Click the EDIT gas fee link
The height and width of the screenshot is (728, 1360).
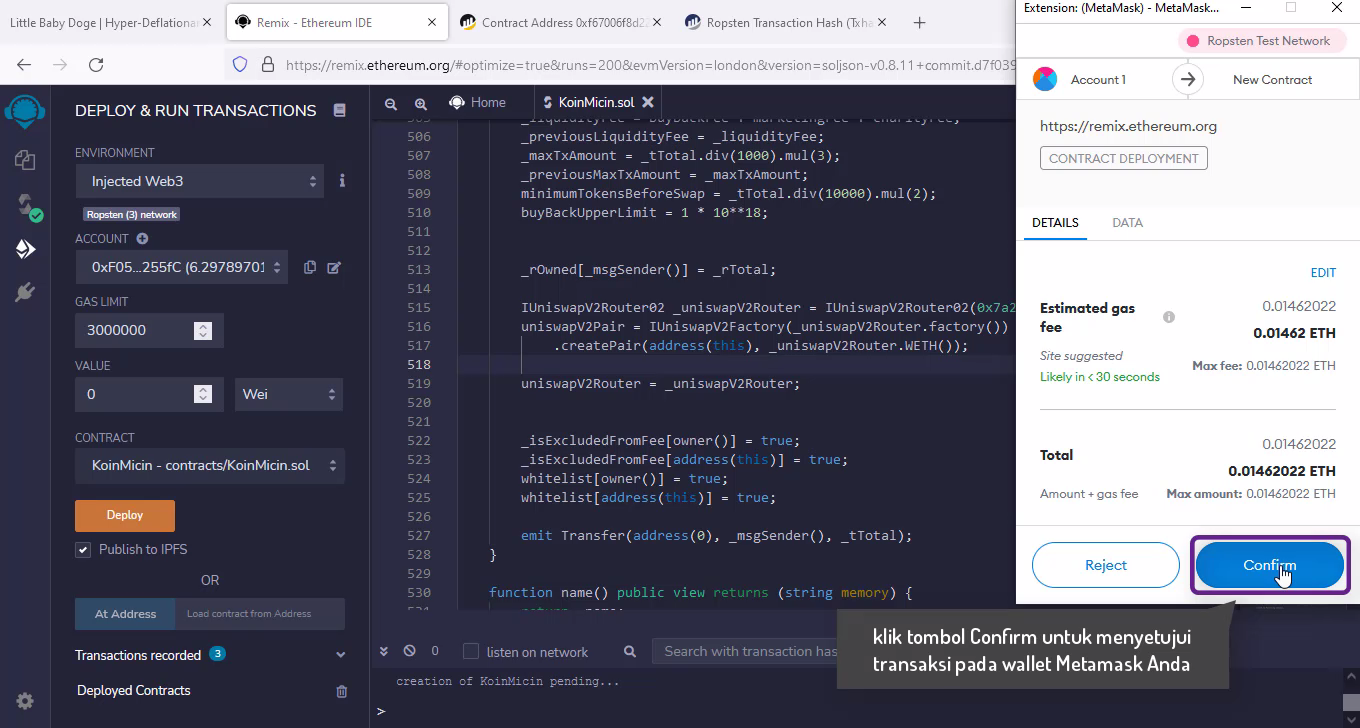1322,273
